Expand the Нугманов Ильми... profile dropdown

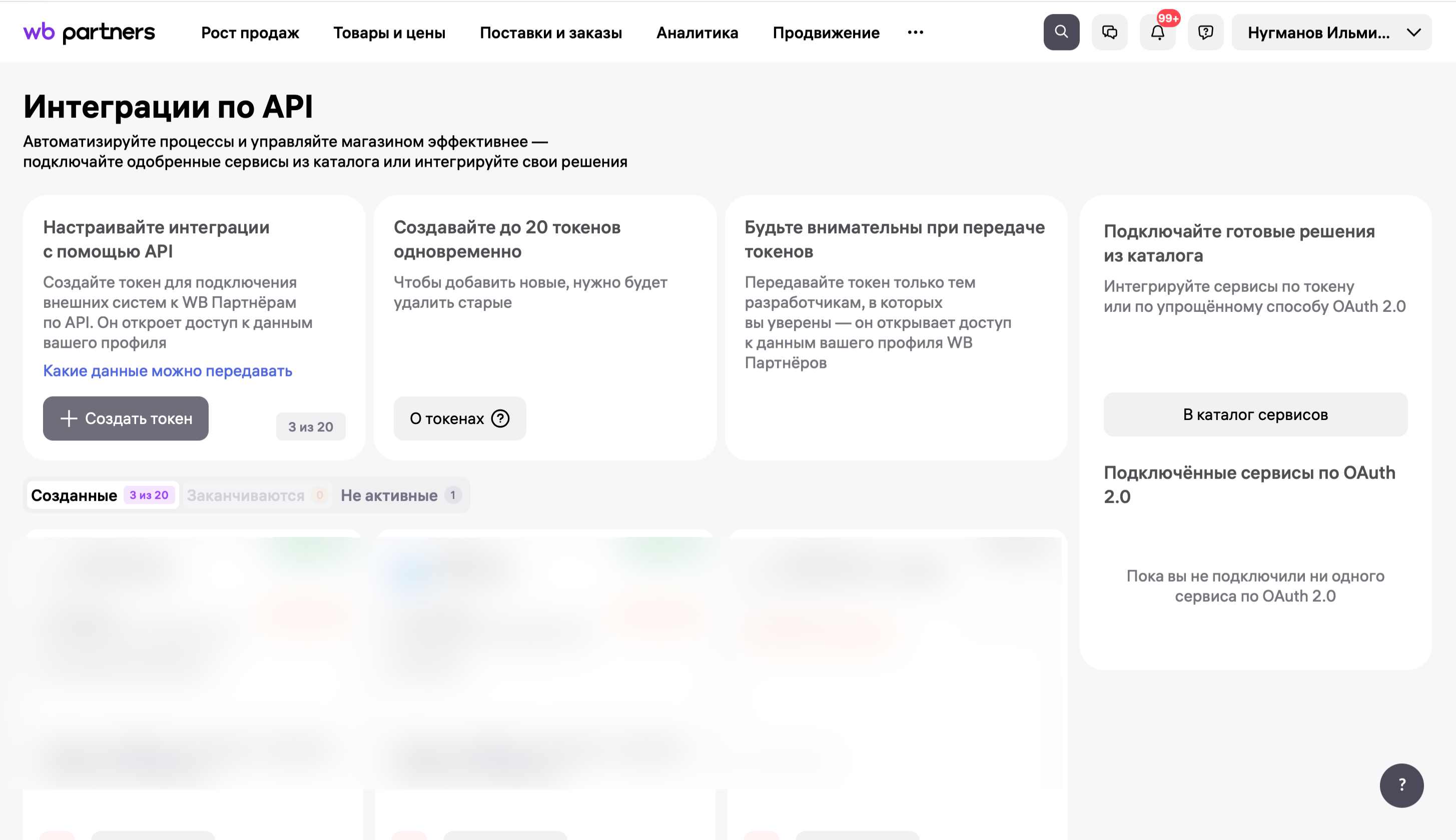click(x=1331, y=33)
